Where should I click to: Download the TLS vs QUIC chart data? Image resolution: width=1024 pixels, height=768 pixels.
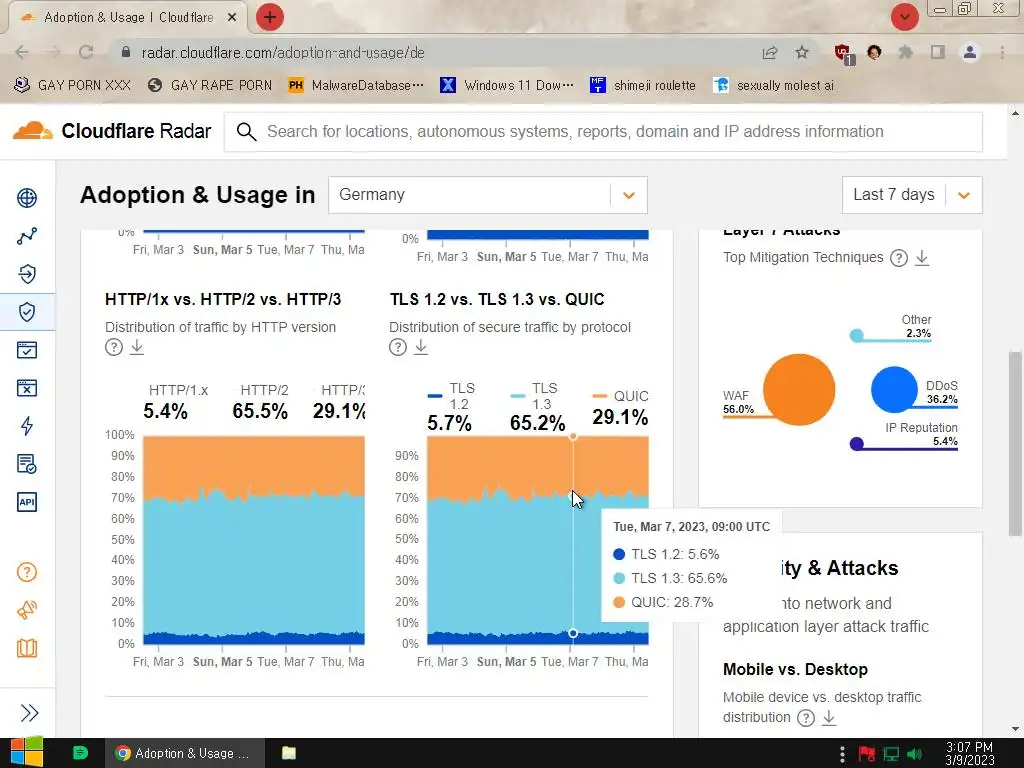[x=421, y=347]
